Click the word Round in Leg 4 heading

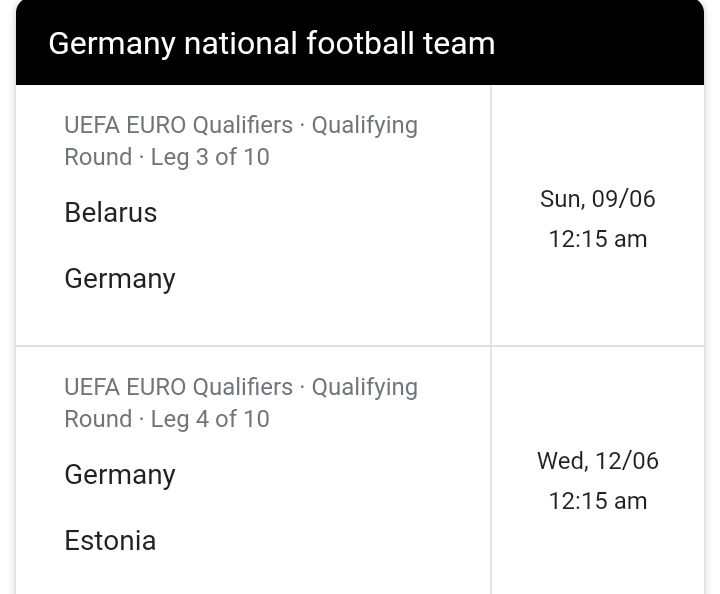coord(98,419)
